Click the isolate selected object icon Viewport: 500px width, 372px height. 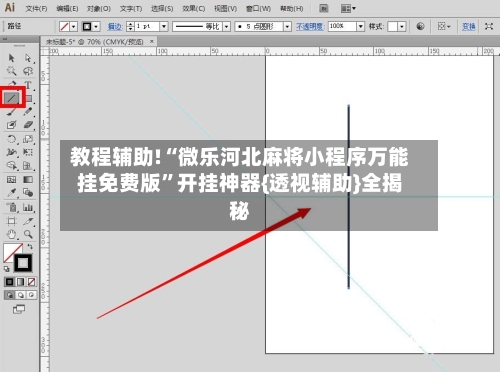pyautogui.click(x=489, y=26)
